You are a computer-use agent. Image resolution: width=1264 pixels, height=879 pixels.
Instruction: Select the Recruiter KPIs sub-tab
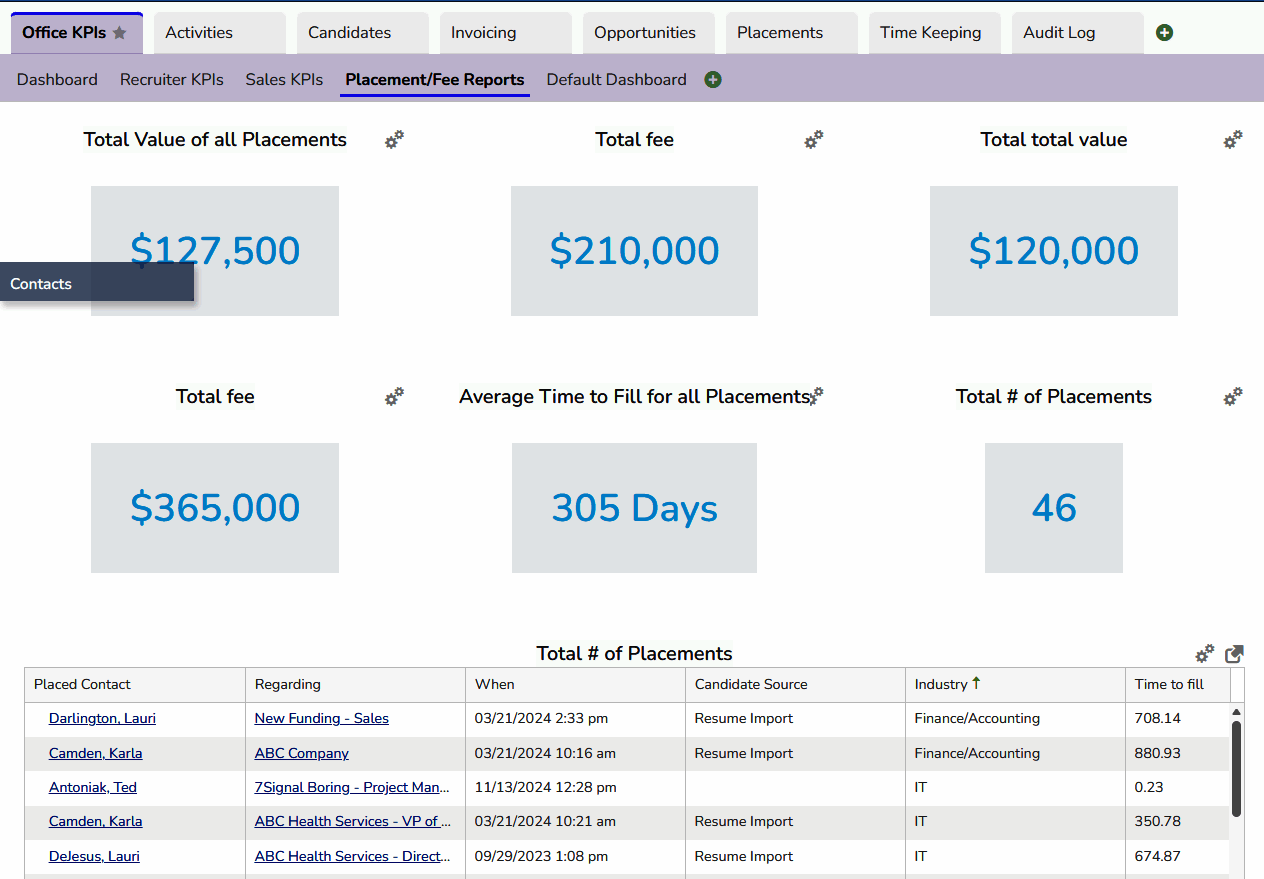[x=171, y=80]
